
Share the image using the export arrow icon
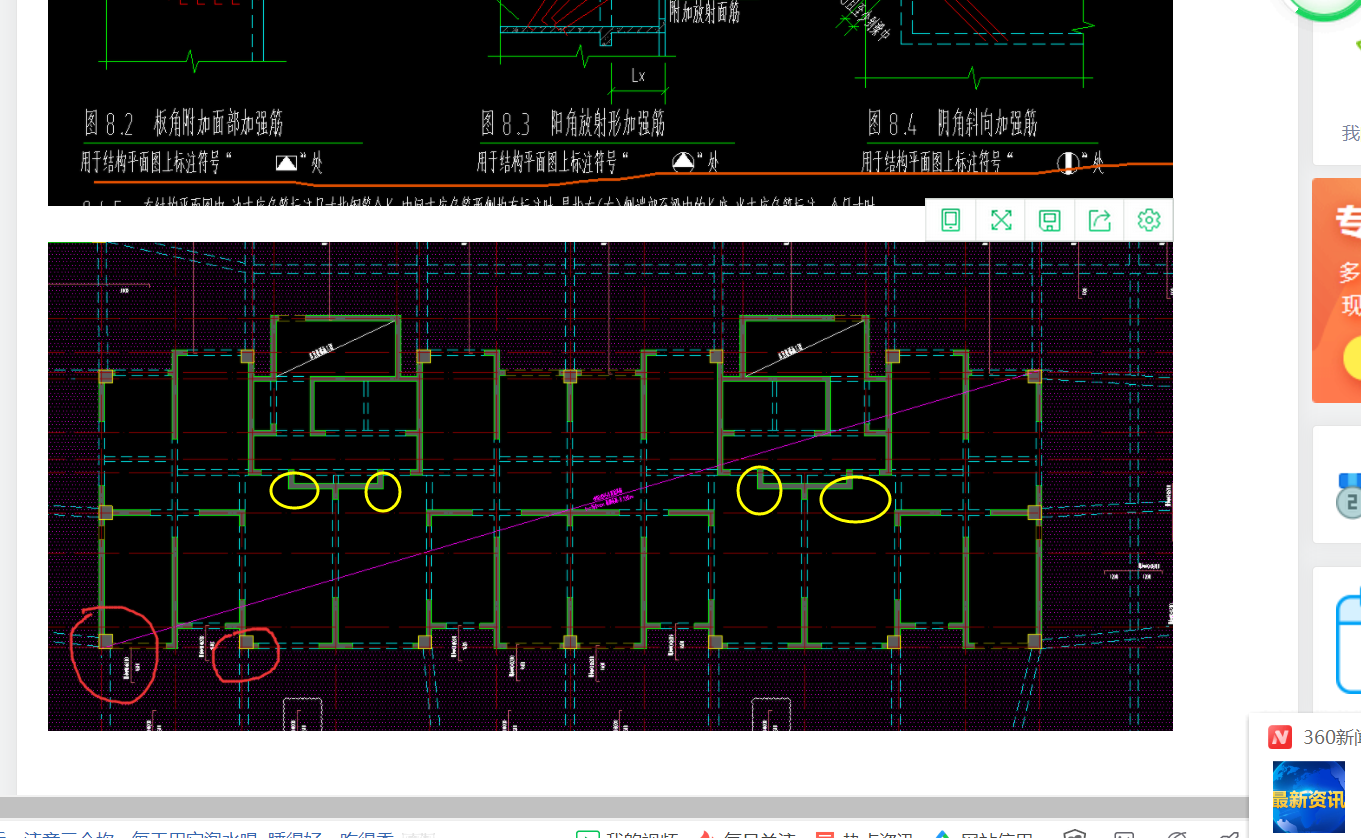(1099, 220)
